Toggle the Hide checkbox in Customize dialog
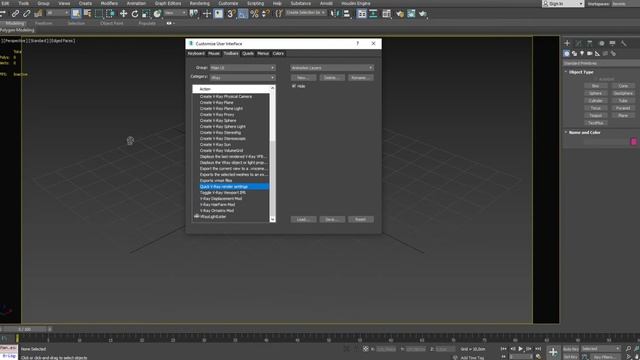 [x=294, y=86]
